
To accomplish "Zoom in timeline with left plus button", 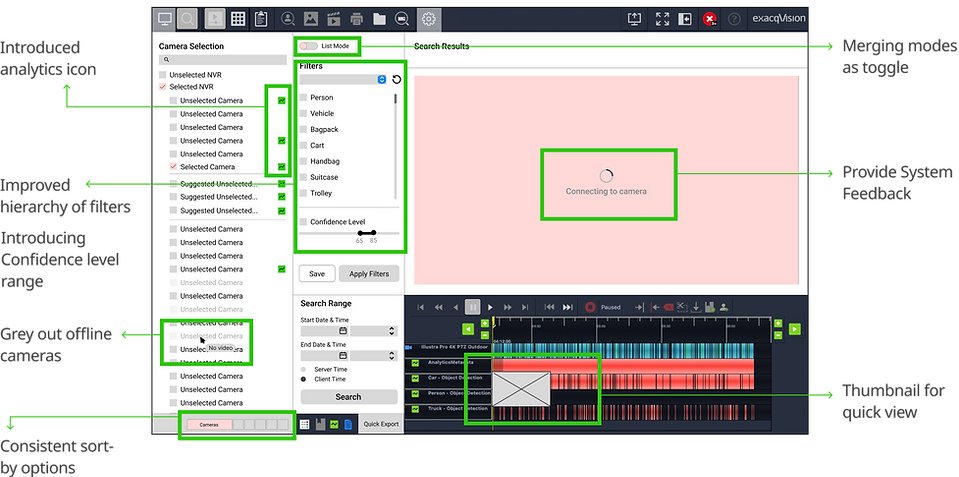I will 484,324.
